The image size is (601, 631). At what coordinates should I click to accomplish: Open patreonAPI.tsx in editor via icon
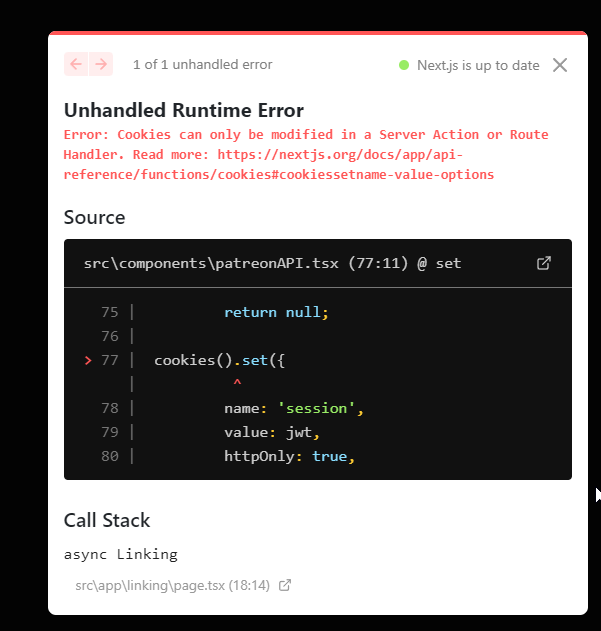coord(544,263)
